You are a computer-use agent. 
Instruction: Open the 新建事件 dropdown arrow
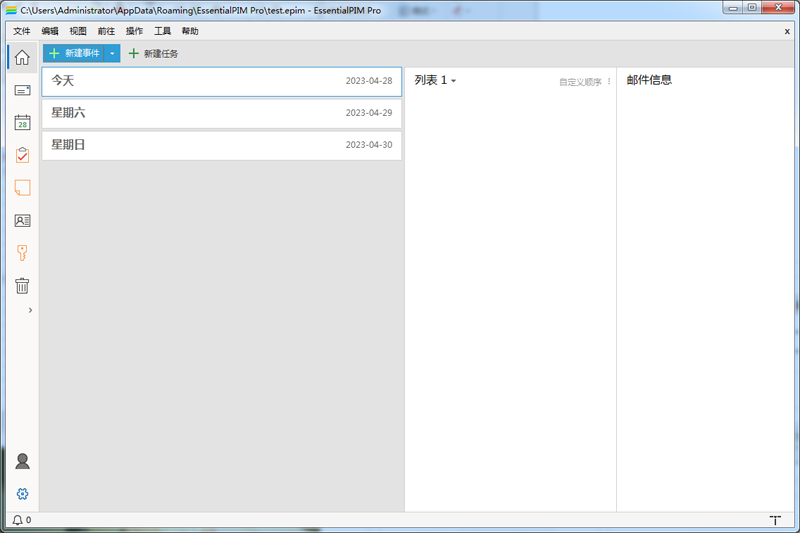pyautogui.click(x=113, y=53)
